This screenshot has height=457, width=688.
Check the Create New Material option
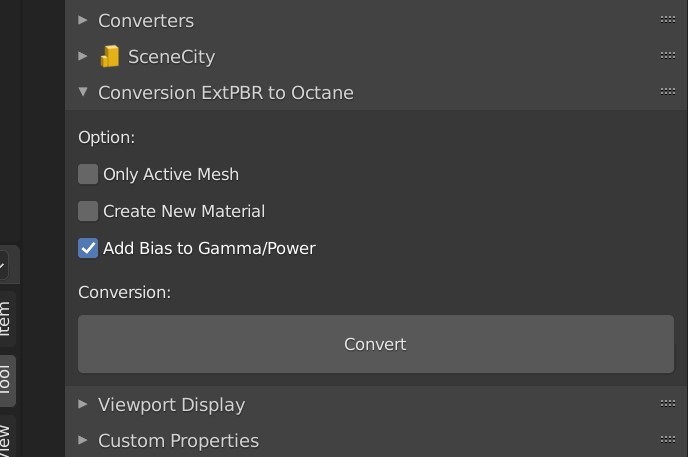[x=88, y=211]
